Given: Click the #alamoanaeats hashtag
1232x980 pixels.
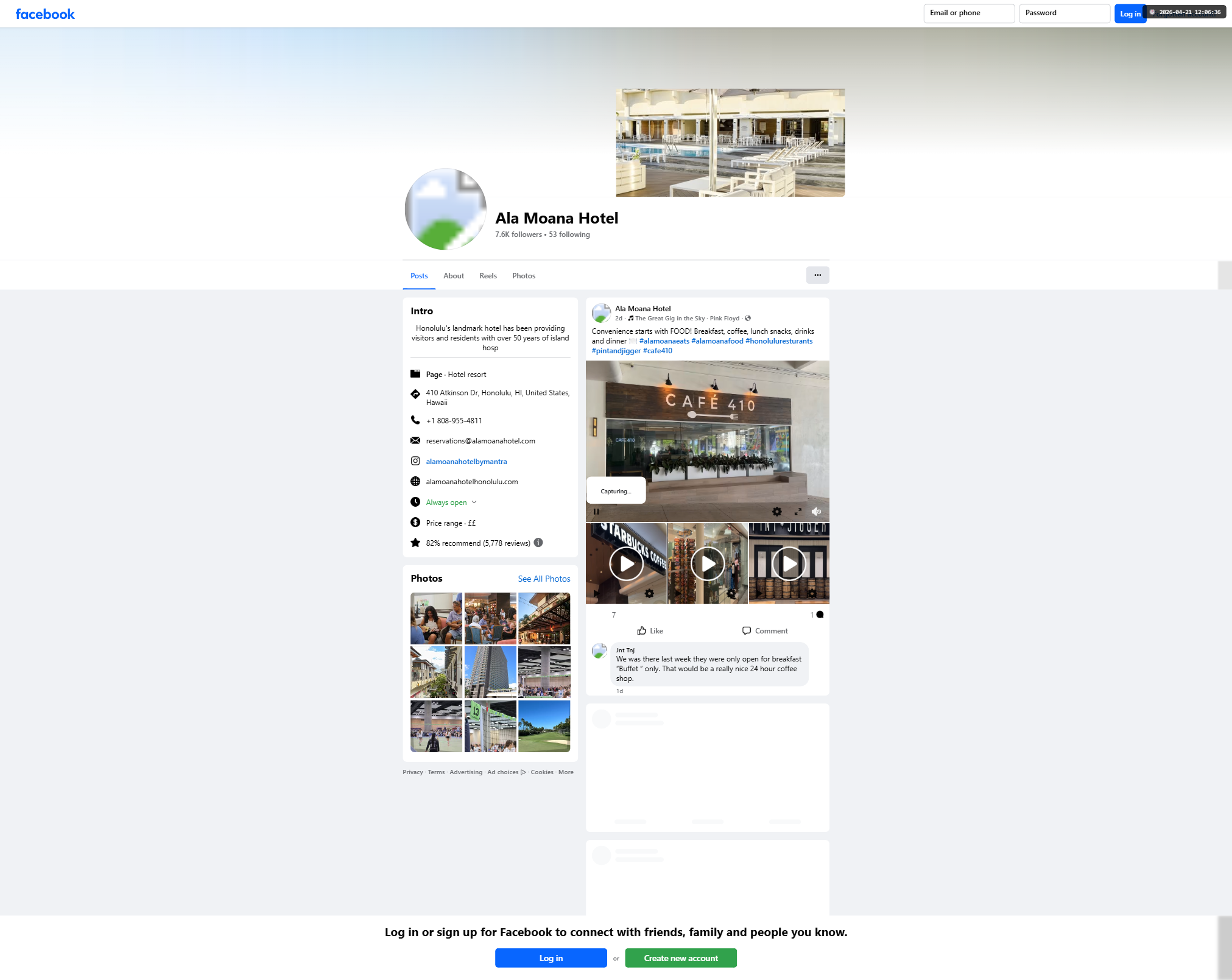Looking at the screenshot, I should pos(664,341).
